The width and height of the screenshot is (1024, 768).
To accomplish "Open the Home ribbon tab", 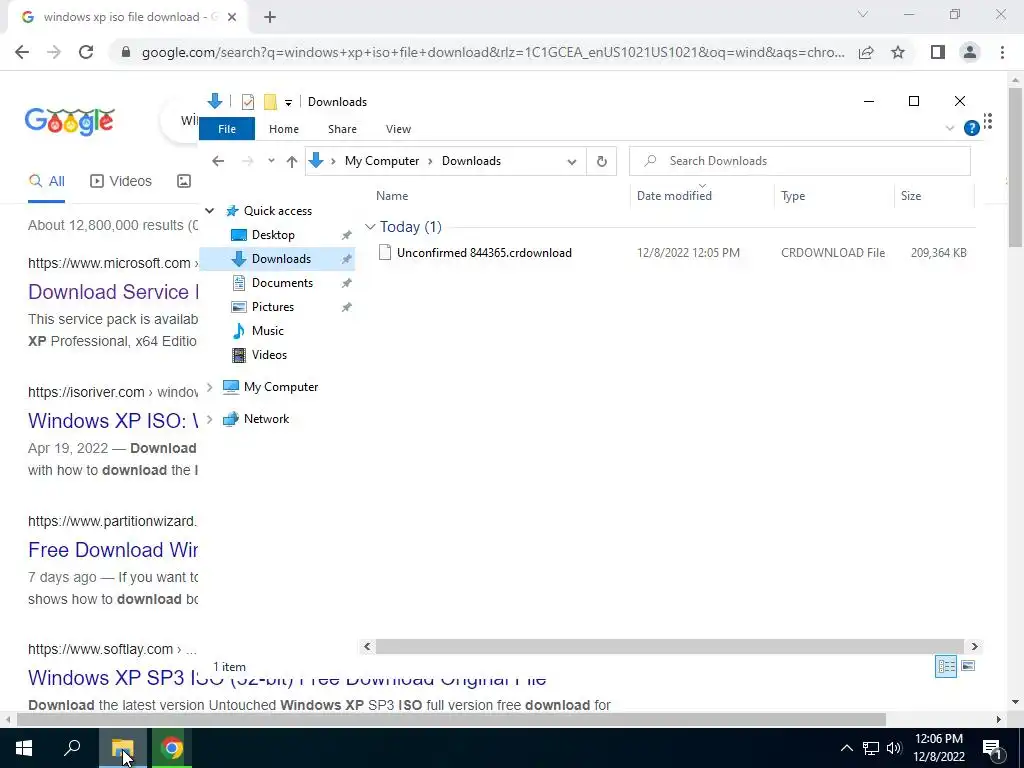I will (283, 129).
